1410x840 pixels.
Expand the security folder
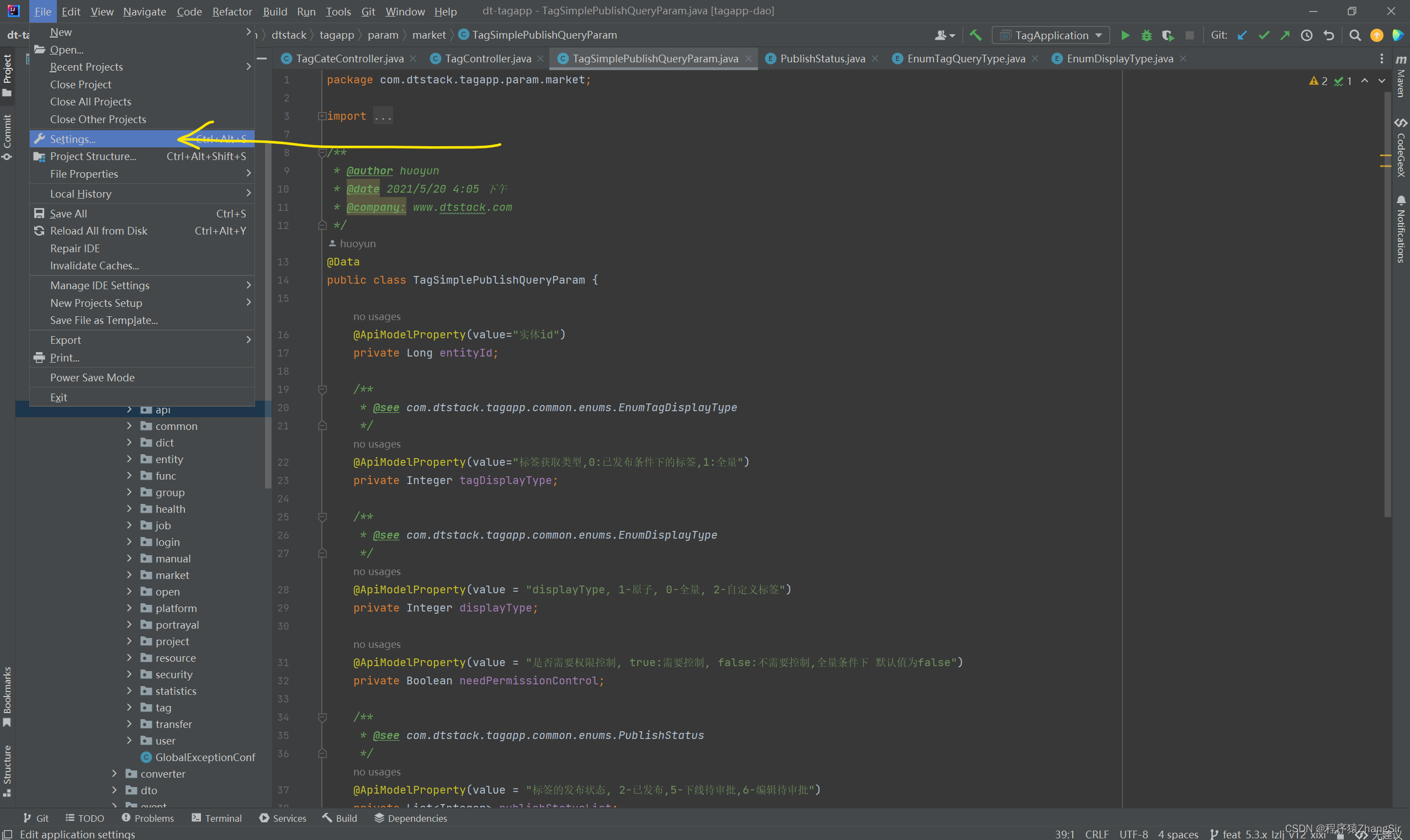tap(129, 673)
